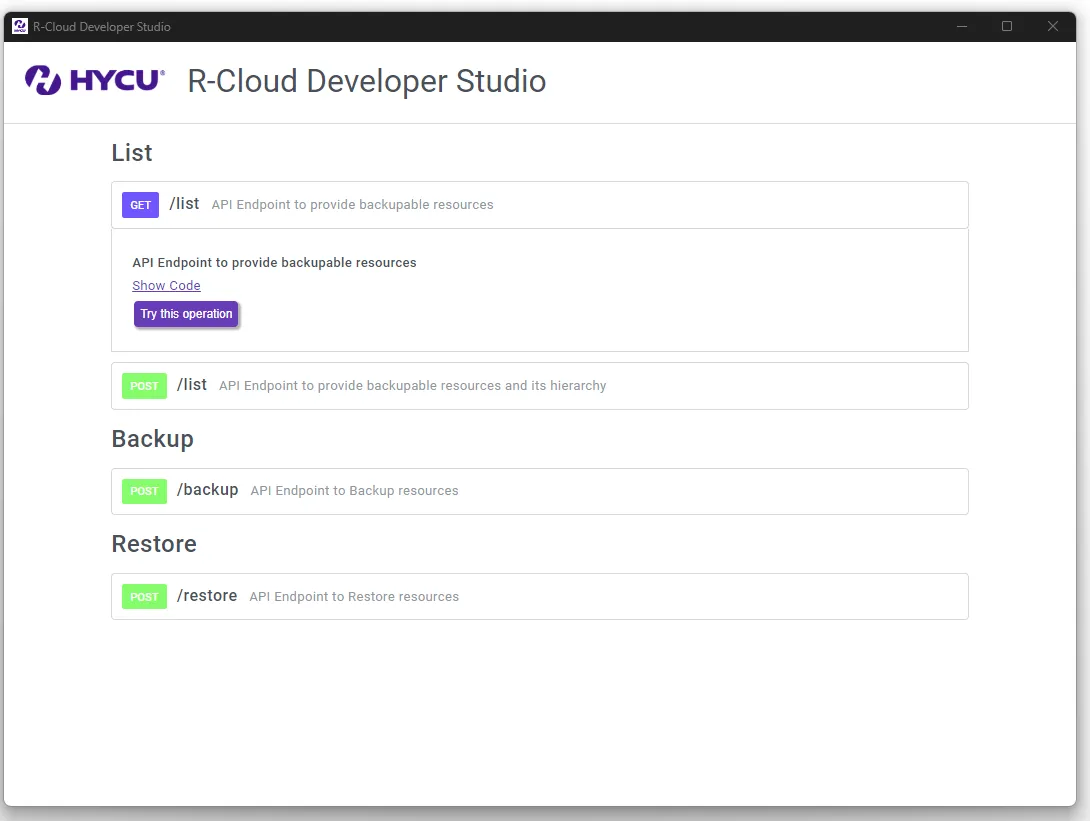The width and height of the screenshot is (1090, 821).
Task: Select the GET method badge on /list
Action: [x=140, y=204]
